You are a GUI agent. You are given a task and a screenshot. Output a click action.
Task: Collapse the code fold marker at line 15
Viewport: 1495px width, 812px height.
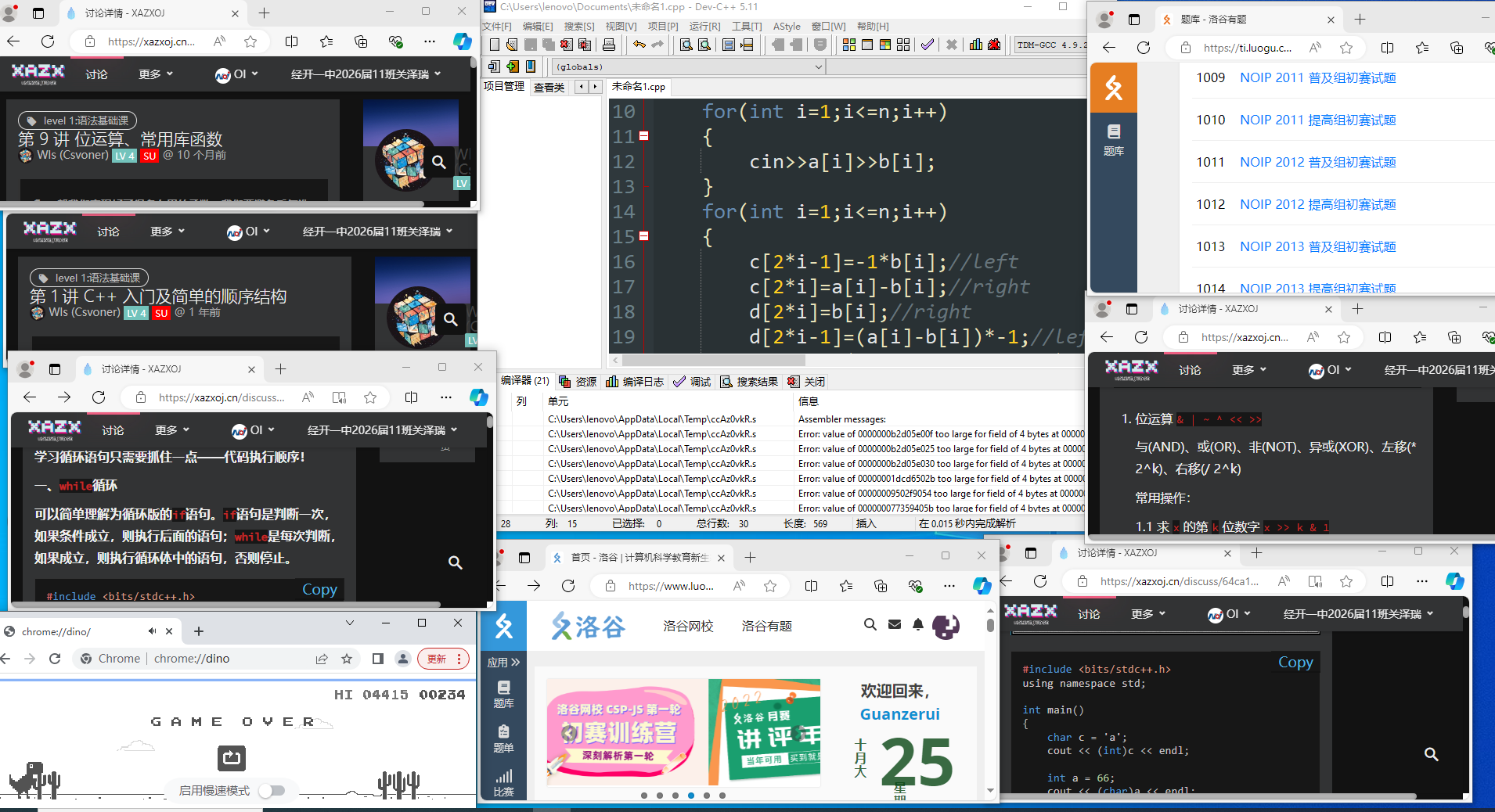tap(644, 235)
